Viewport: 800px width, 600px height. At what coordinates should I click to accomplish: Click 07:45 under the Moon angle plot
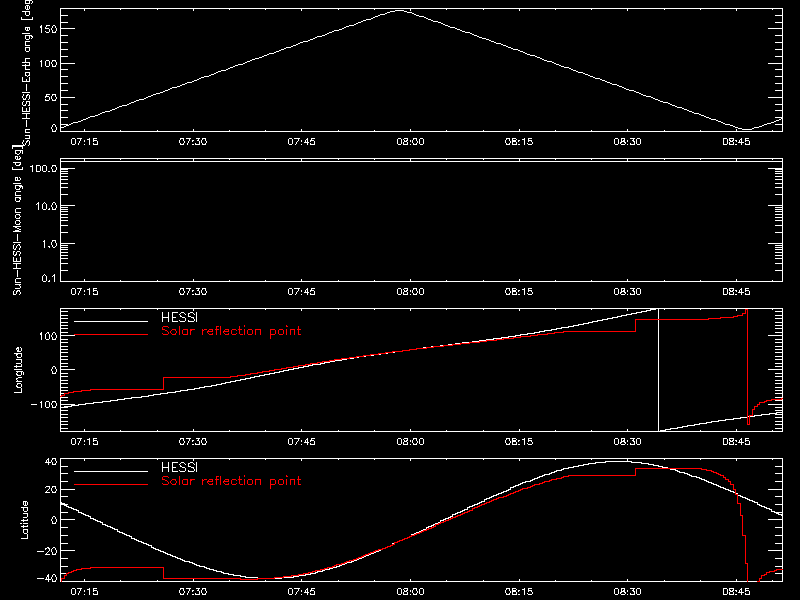(302, 292)
